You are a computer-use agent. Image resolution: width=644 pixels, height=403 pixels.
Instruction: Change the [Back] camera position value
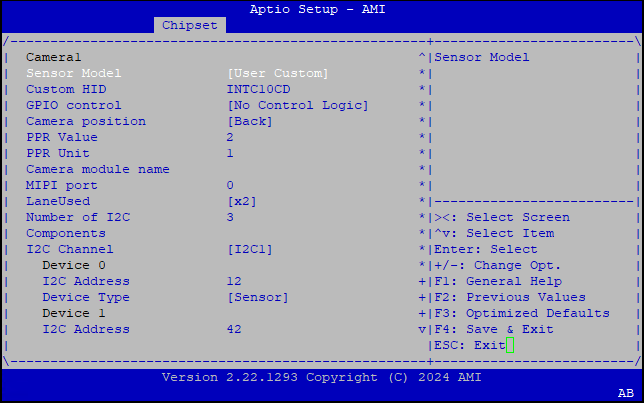(250, 121)
